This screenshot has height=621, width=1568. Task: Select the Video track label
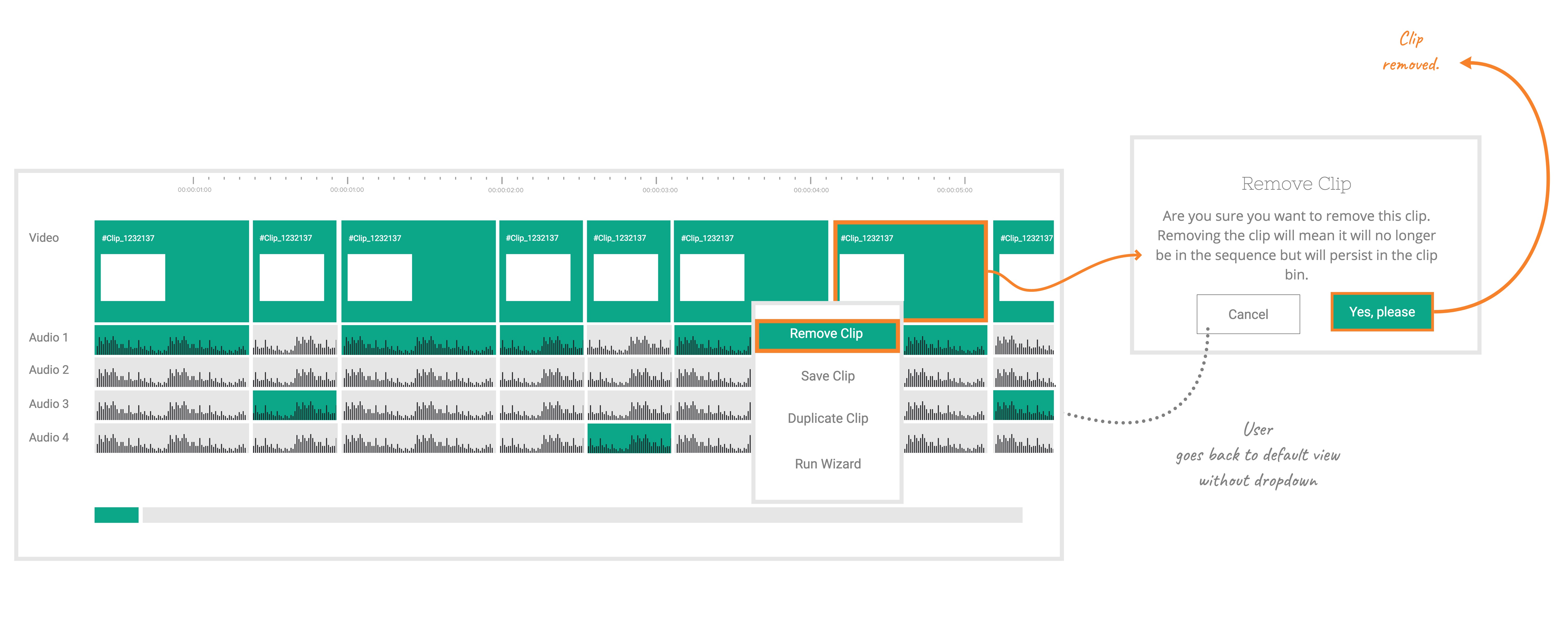pos(44,237)
